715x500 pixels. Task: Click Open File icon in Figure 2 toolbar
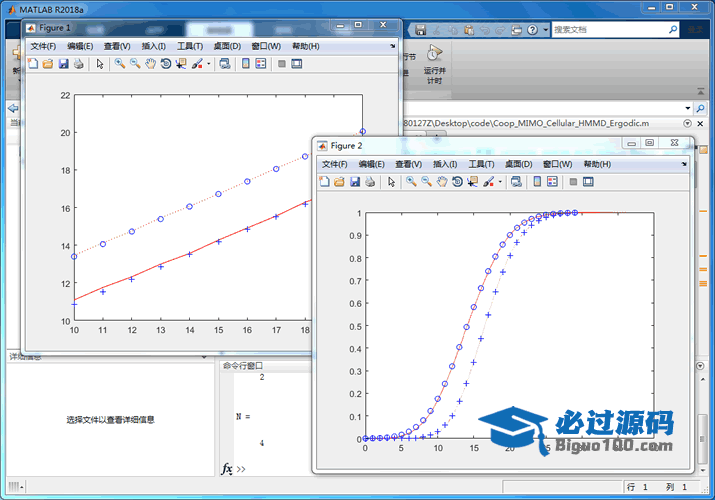pos(339,182)
